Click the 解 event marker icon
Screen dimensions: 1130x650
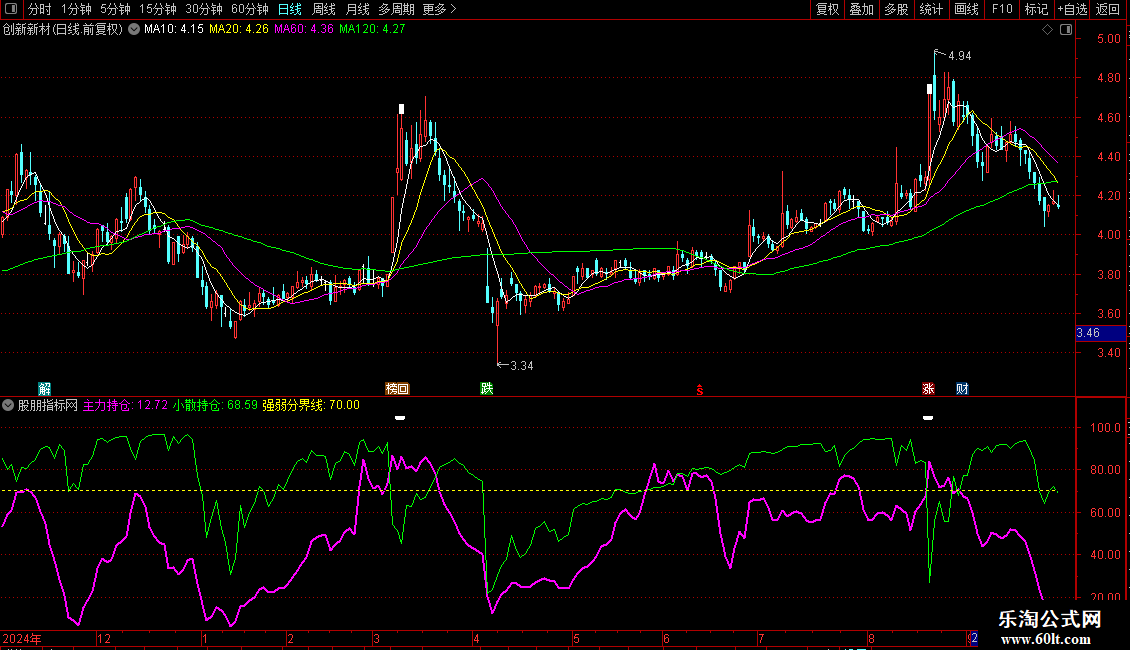44,388
